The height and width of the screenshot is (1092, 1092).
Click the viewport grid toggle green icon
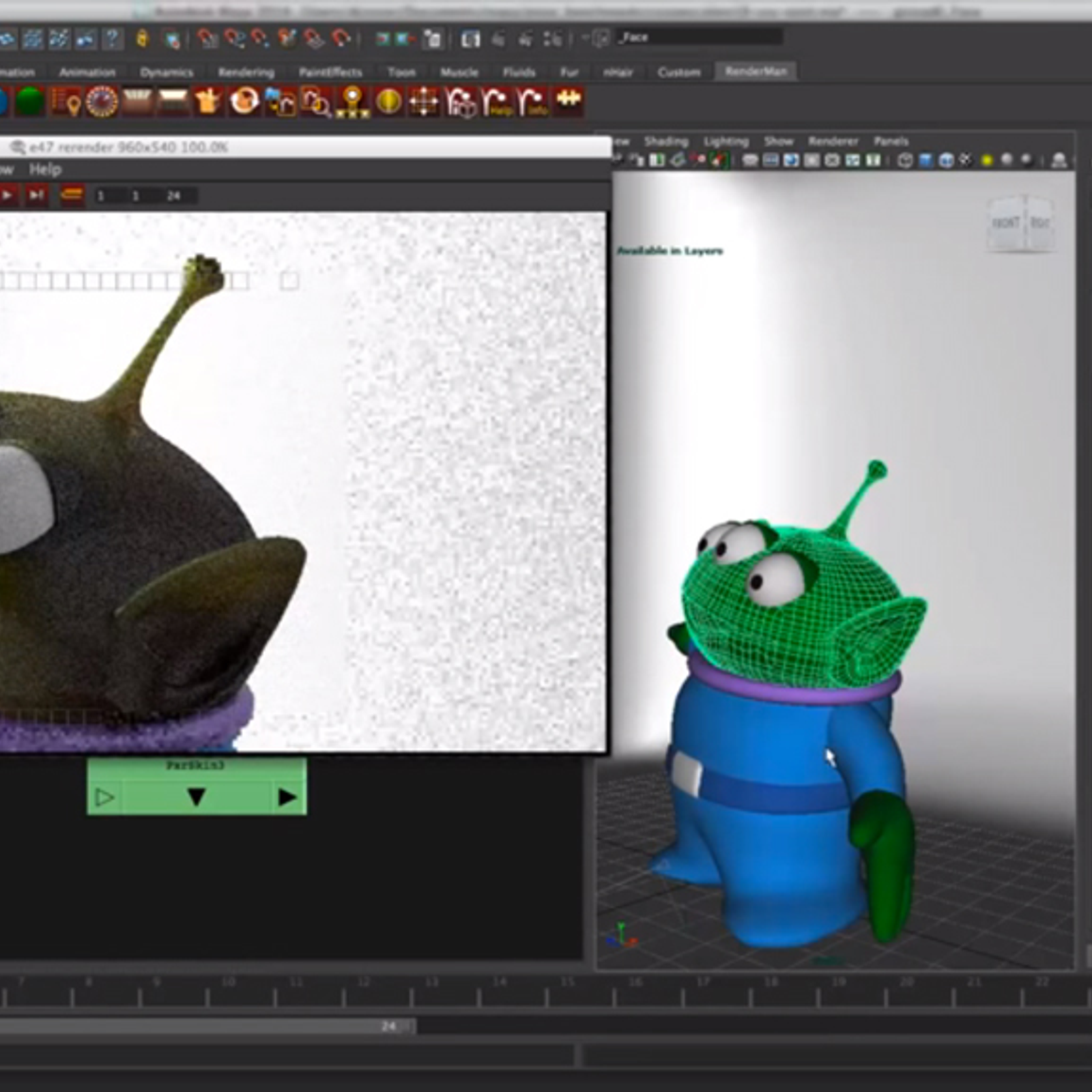pyautogui.click(x=657, y=160)
